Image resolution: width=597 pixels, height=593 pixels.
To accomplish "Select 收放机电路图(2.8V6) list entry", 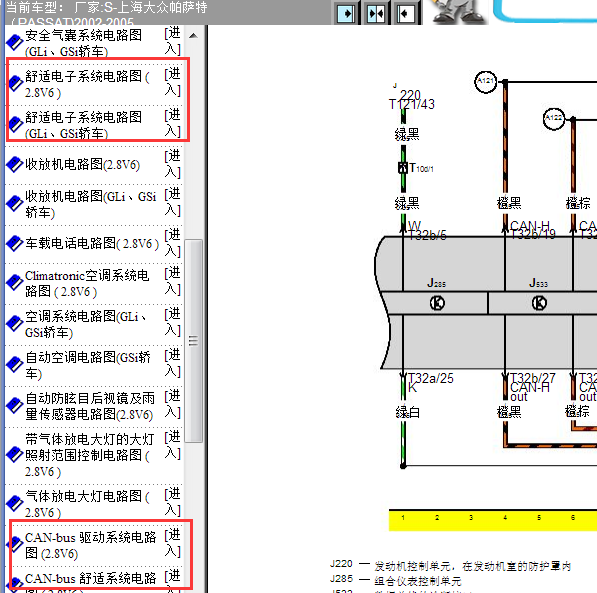I will (x=83, y=165).
